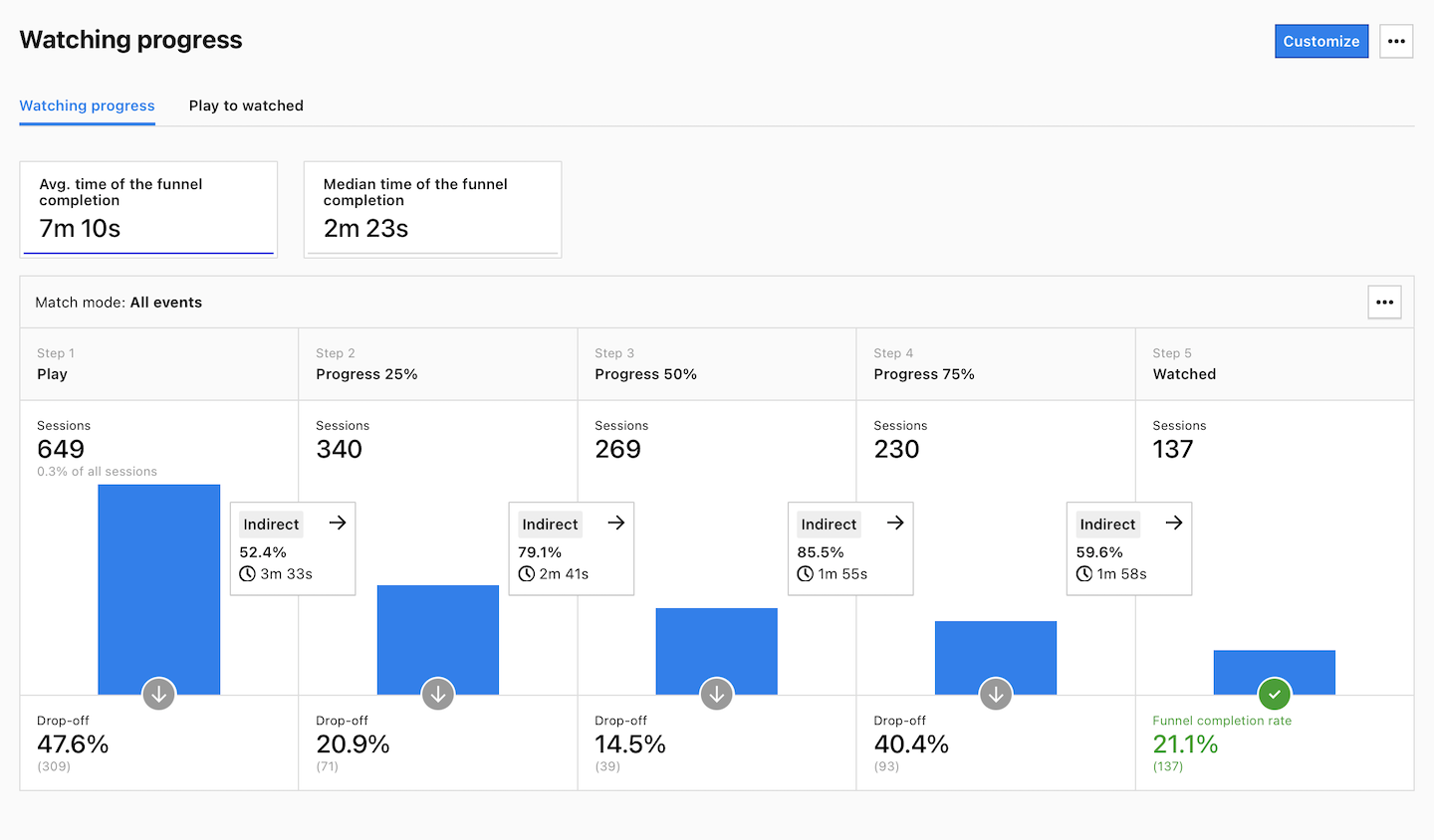Click the clock icon next to 2m 41s

point(527,574)
